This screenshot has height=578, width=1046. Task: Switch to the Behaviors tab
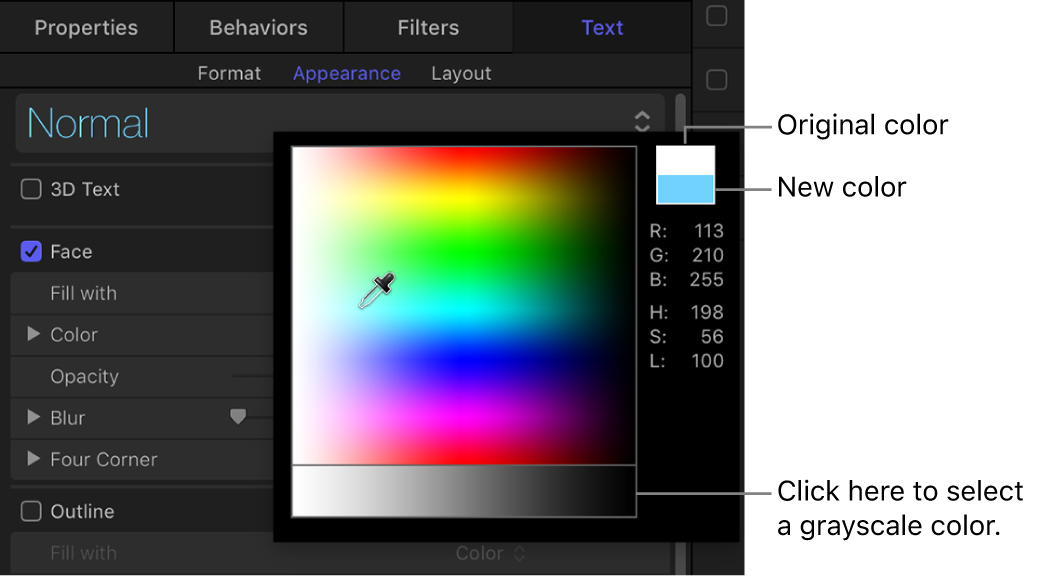pos(258,27)
